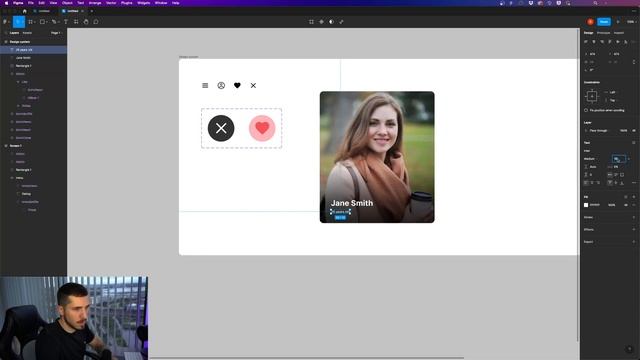Select the Rectangle shape tool
This screenshot has height=360, width=640.
point(42,22)
